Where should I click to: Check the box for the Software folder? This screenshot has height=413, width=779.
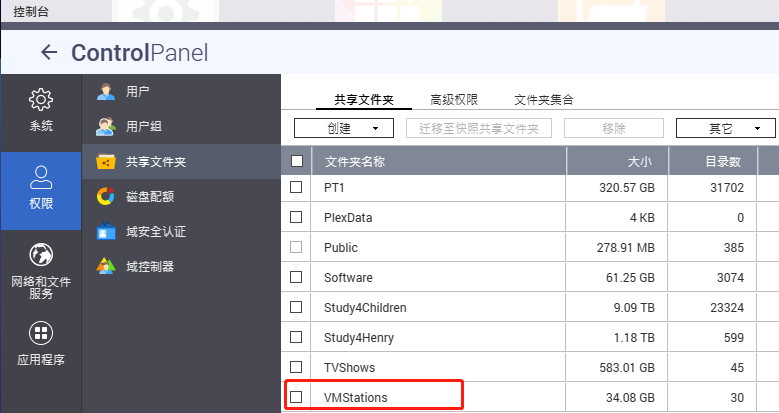click(296, 277)
